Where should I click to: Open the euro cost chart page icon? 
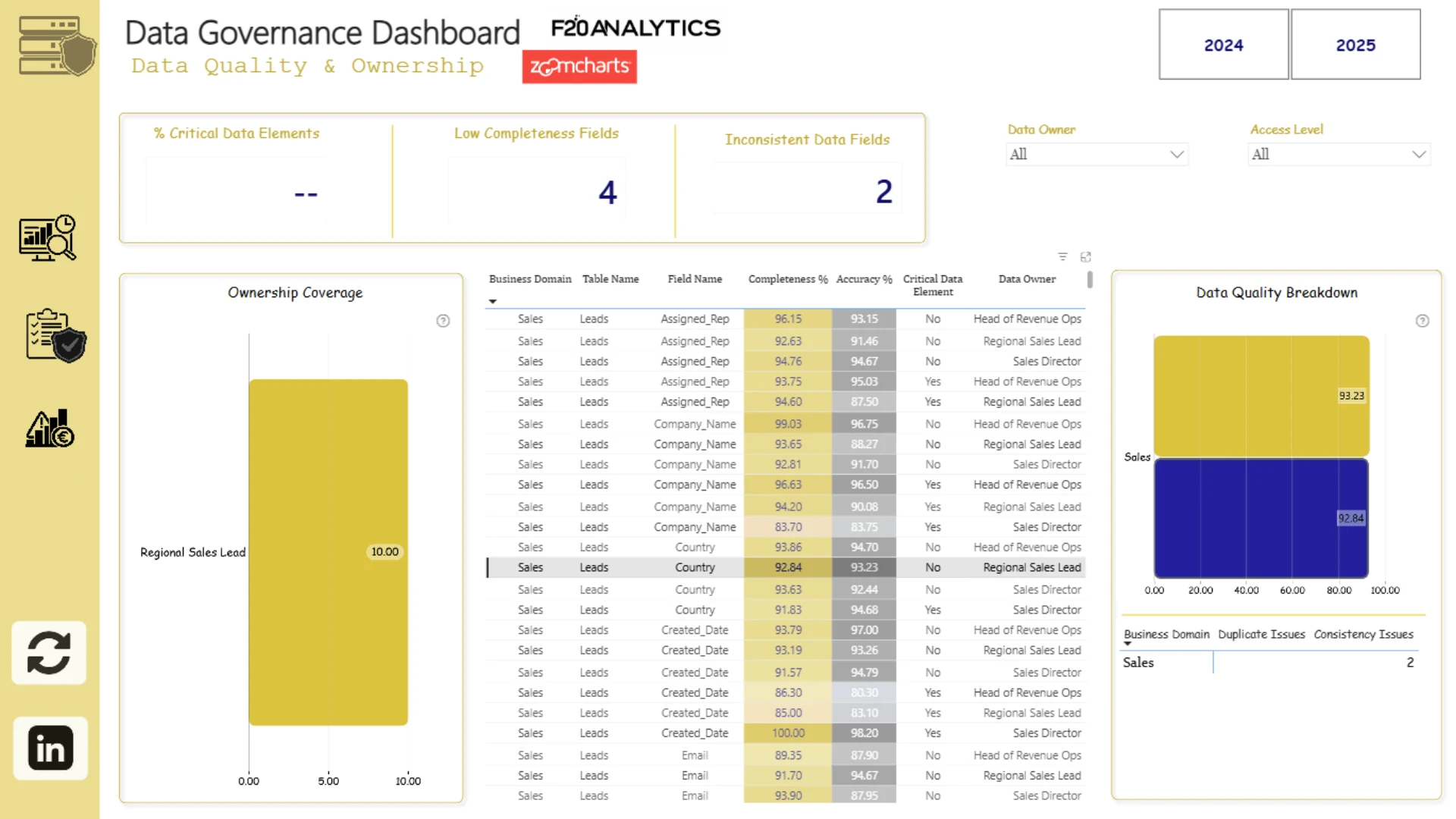[x=50, y=428]
